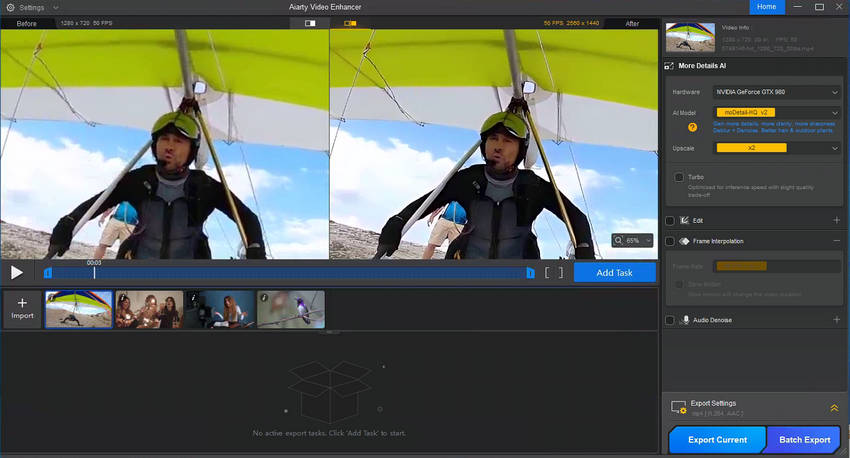This screenshot has height=458, width=850.
Task: Select the woman at studio video thumbnail
Action: pyautogui.click(x=220, y=309)
